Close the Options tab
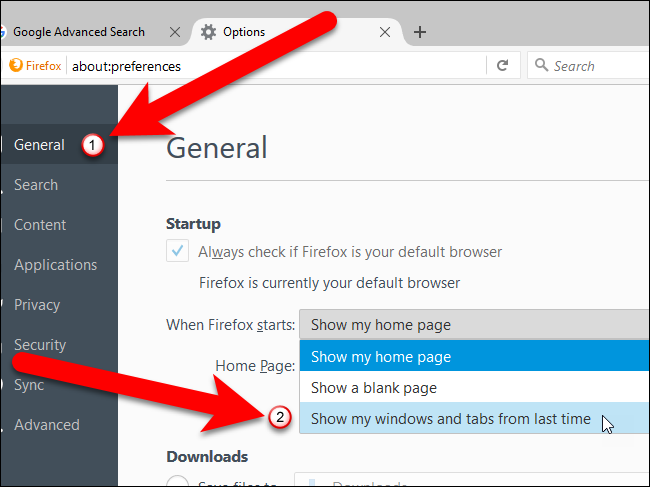Viewport: 650px width, 487px height. 385,32
